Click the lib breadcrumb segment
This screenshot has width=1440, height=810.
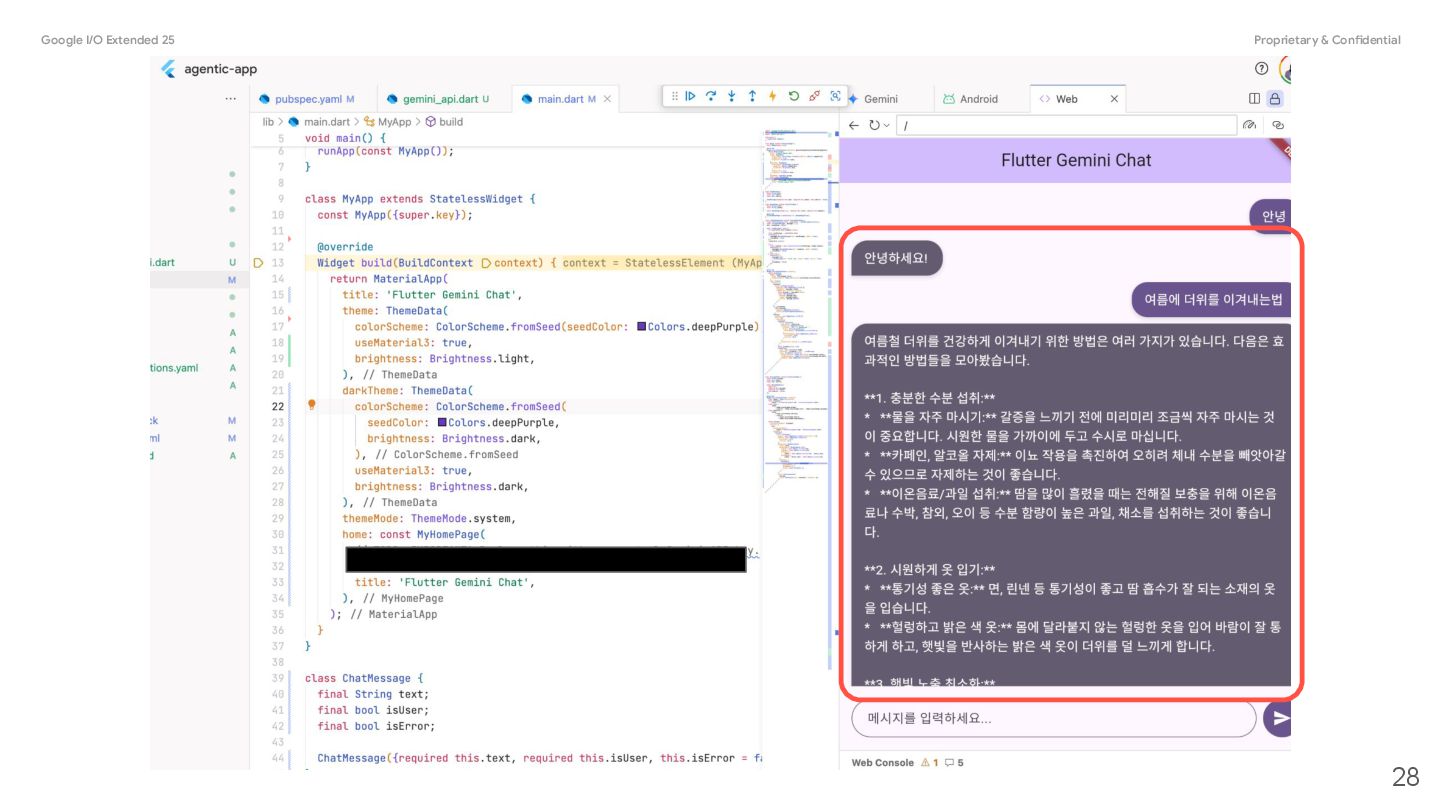point(268,122)
